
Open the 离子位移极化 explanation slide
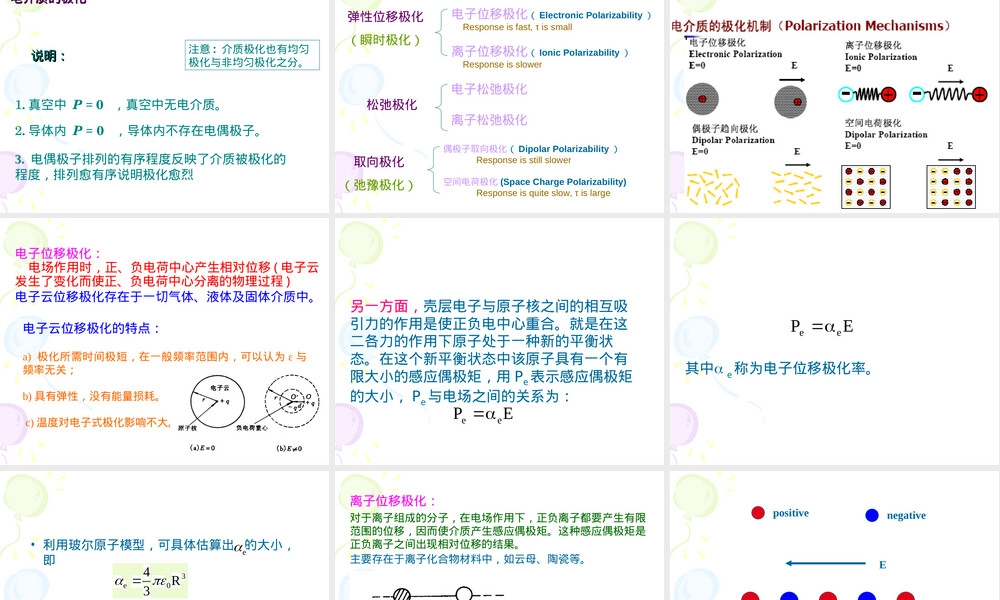(x=499, y=536)
